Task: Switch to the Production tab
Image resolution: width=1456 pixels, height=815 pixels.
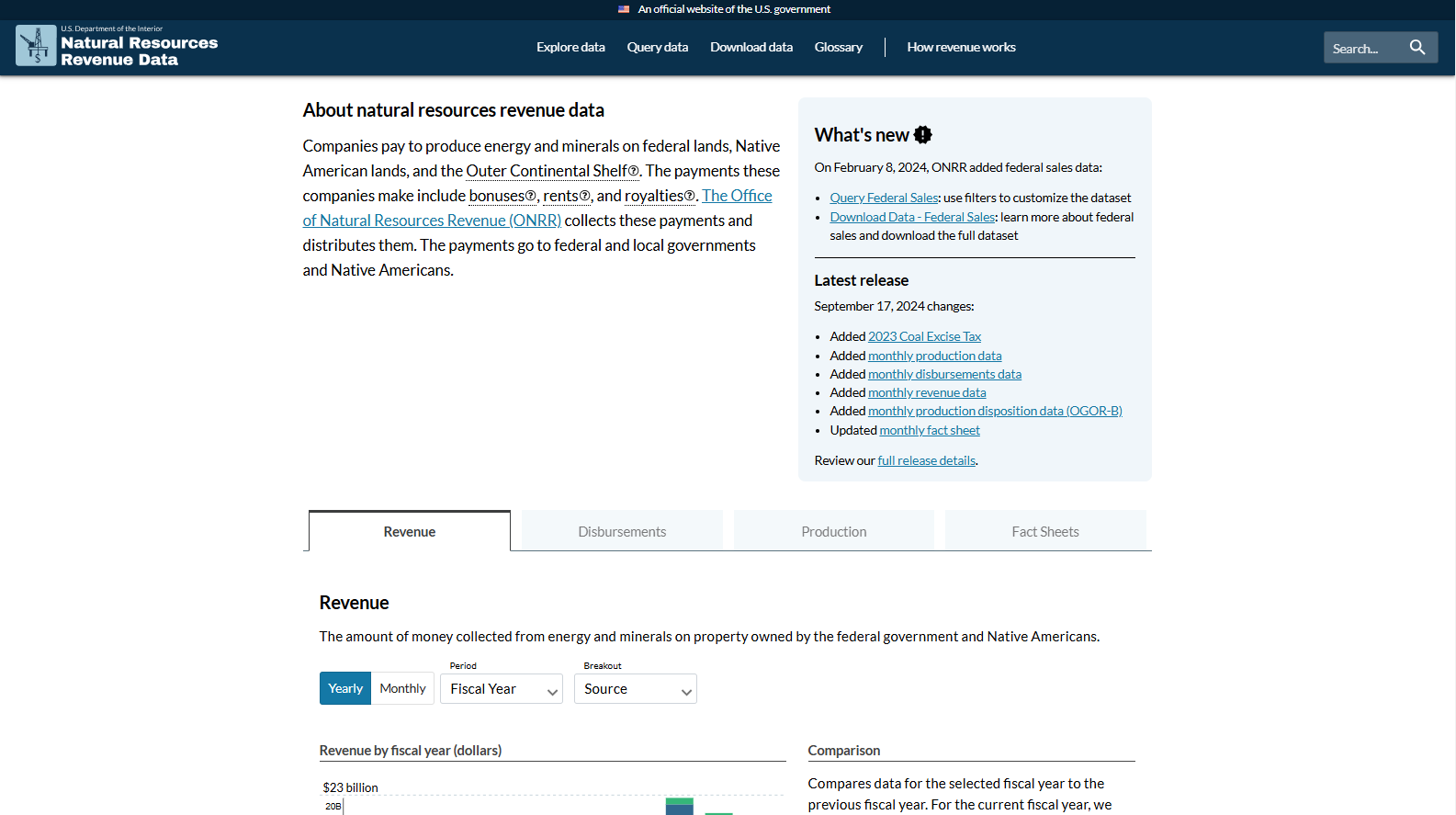Action: coord(833,531)
